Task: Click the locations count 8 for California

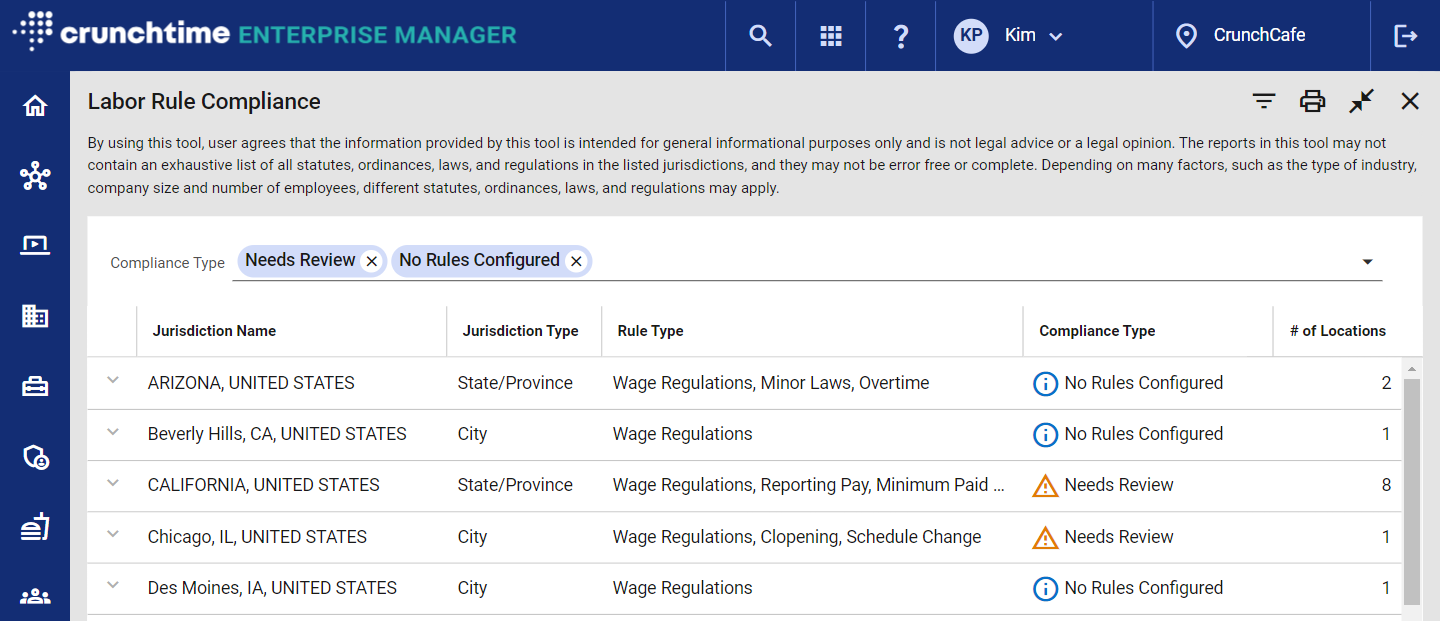Action: 1386,485
